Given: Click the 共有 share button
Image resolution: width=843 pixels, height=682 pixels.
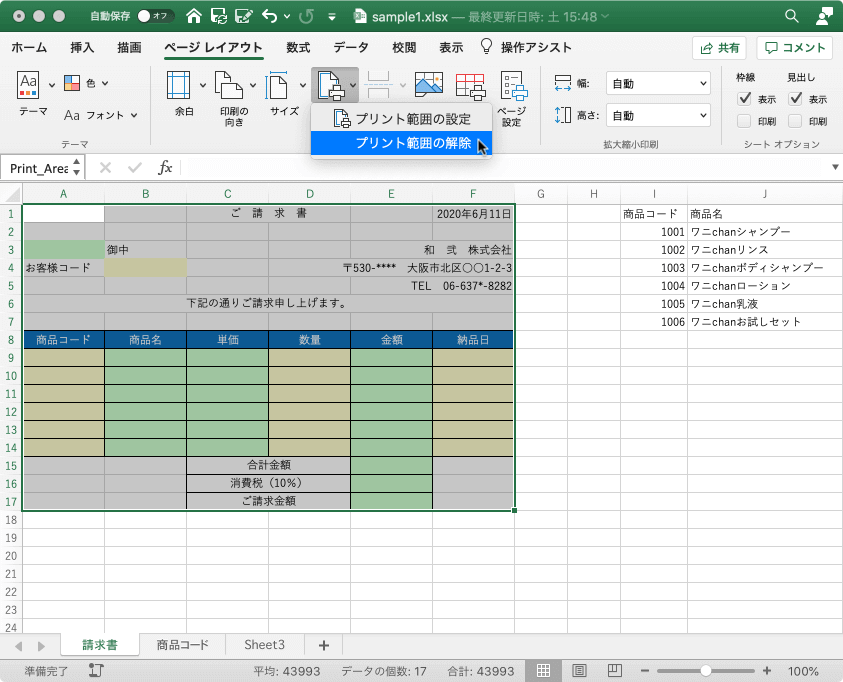Looking at the screenshot, I should tap(719, 48).
